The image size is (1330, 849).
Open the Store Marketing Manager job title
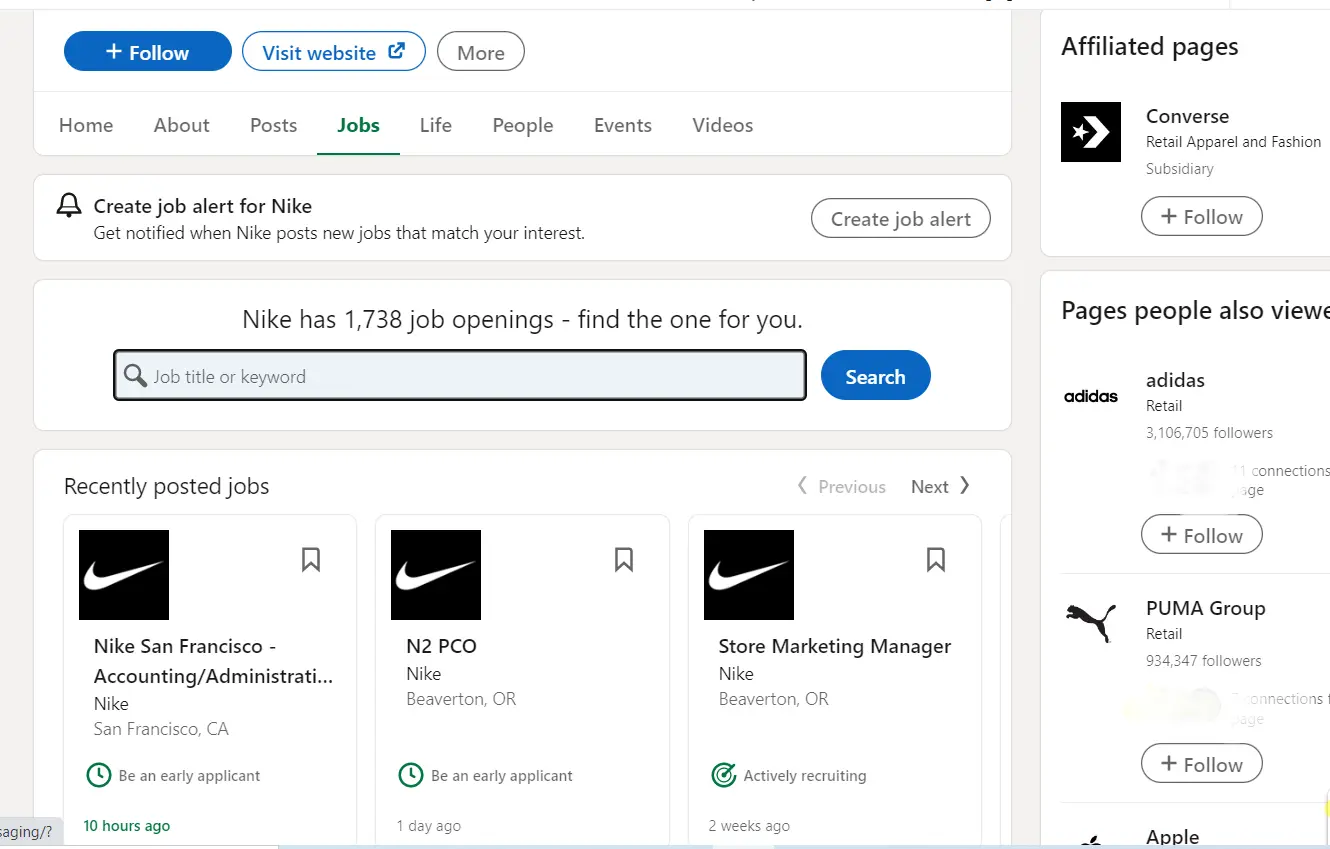coord(835,646)
